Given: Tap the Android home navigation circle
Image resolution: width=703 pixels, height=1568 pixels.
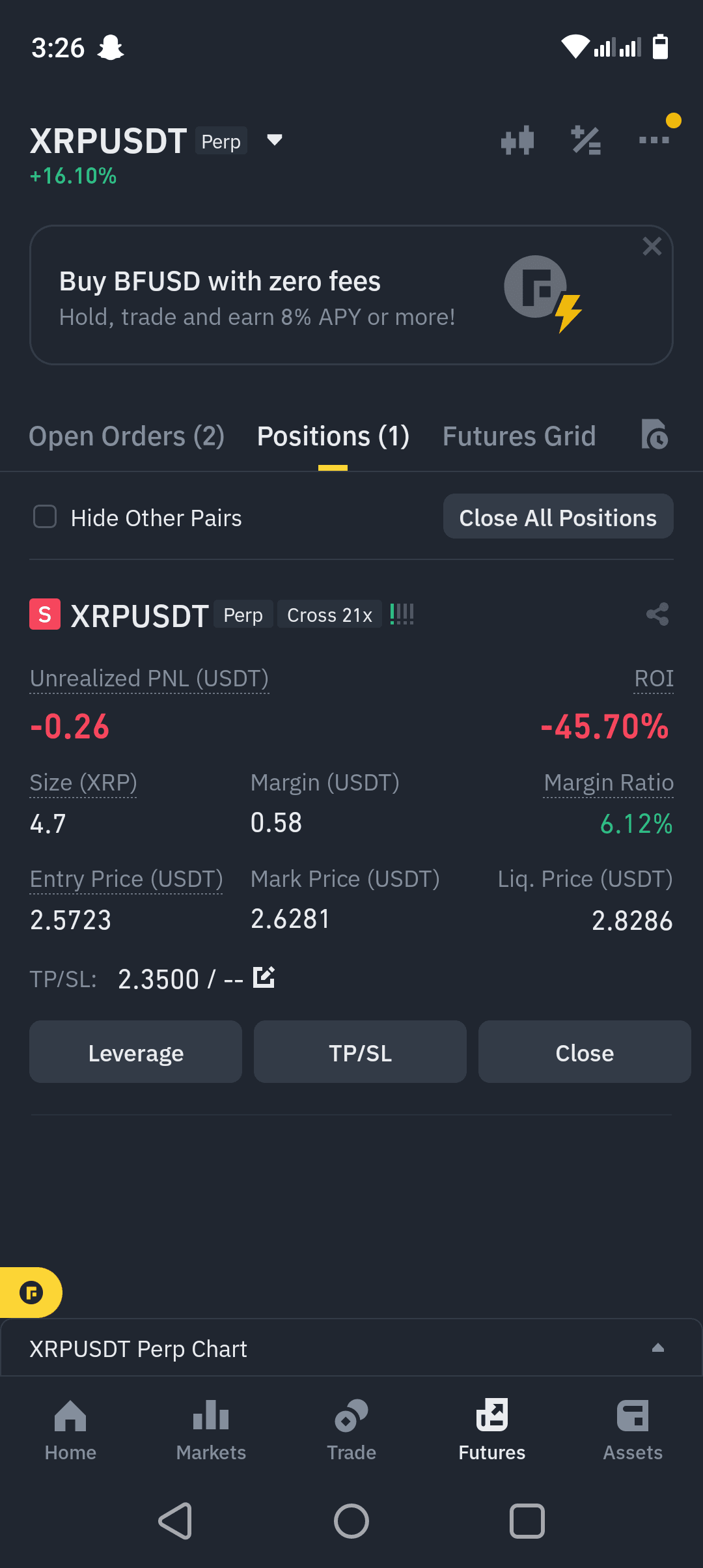Looking at the screenshot, I should click(351, 1521).
